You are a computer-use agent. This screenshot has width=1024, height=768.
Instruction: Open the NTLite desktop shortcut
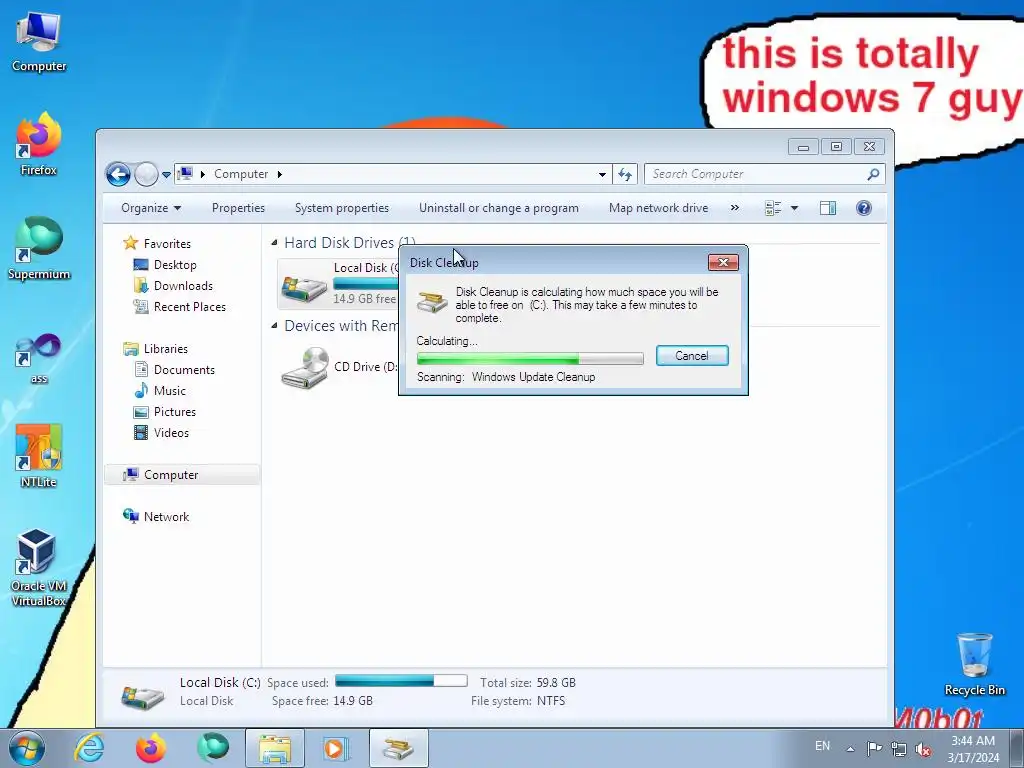coord(39,456)
